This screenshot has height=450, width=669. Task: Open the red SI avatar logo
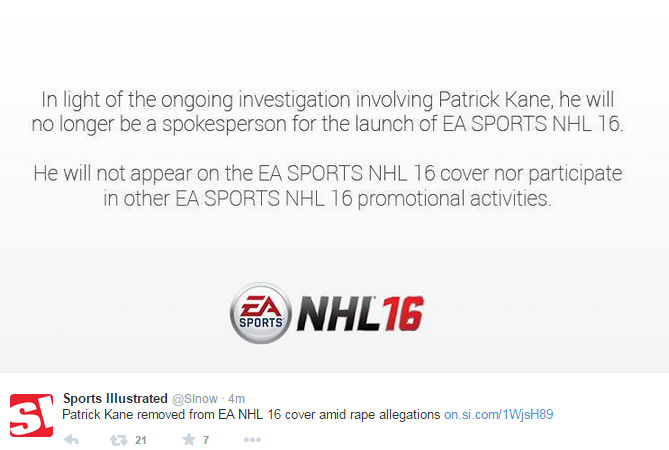click(32, 415)
